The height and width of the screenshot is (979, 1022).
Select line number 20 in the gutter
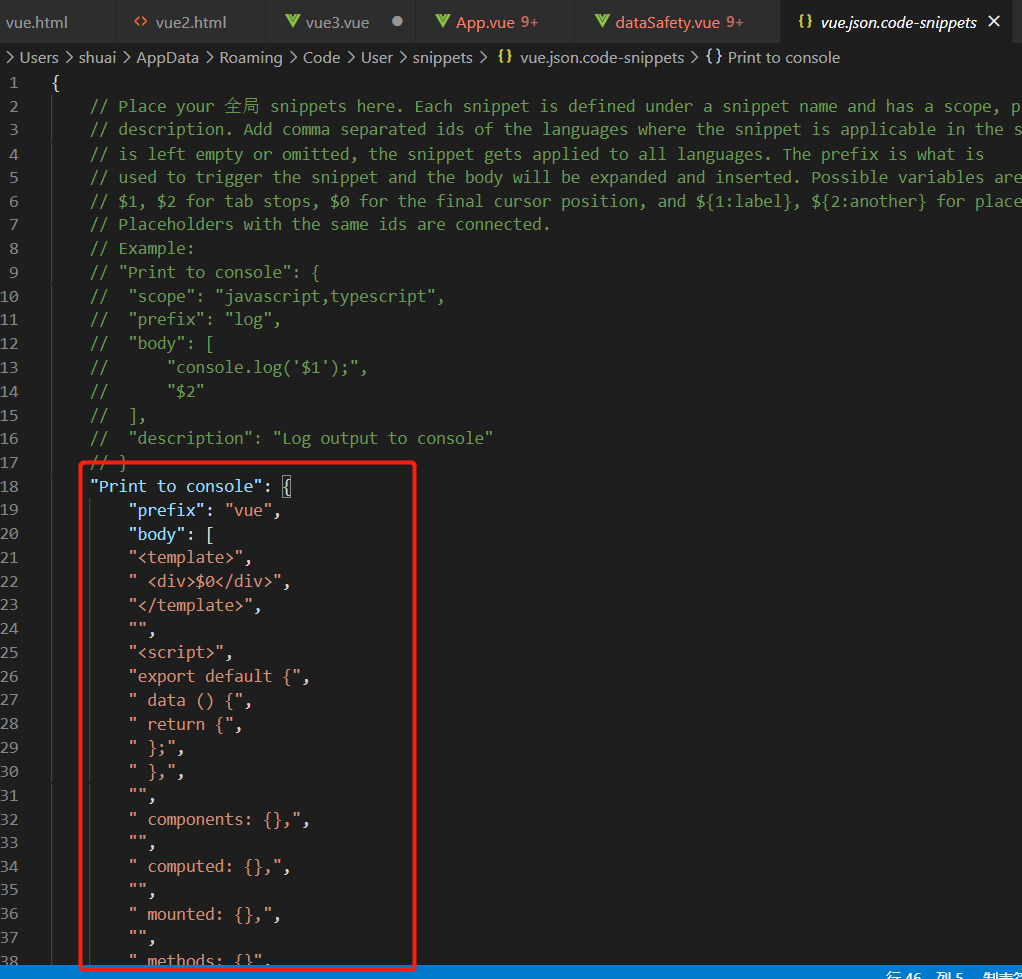click(x=9, y=534)
